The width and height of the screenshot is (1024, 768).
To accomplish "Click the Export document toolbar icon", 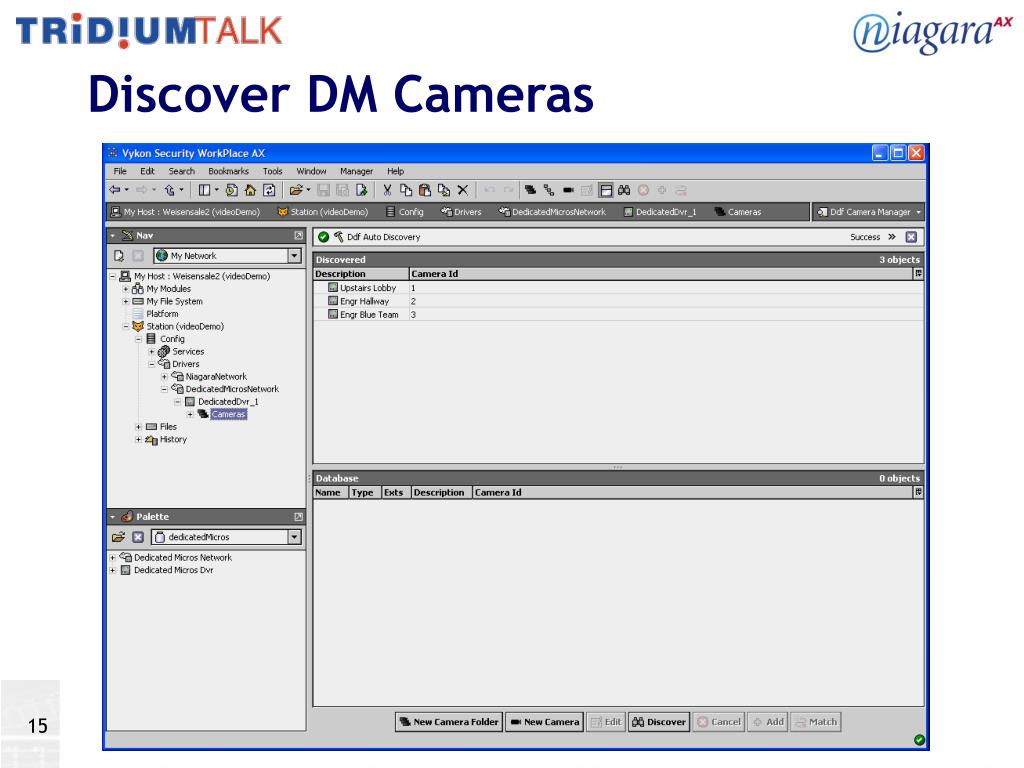I will coord(362,190).
